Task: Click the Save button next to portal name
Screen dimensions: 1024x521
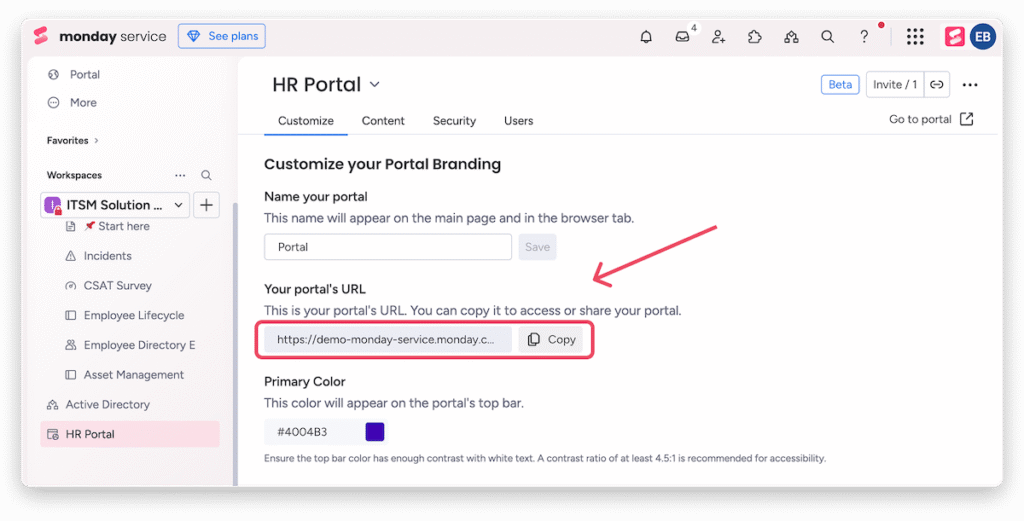Action: click(x=537, y=247)
